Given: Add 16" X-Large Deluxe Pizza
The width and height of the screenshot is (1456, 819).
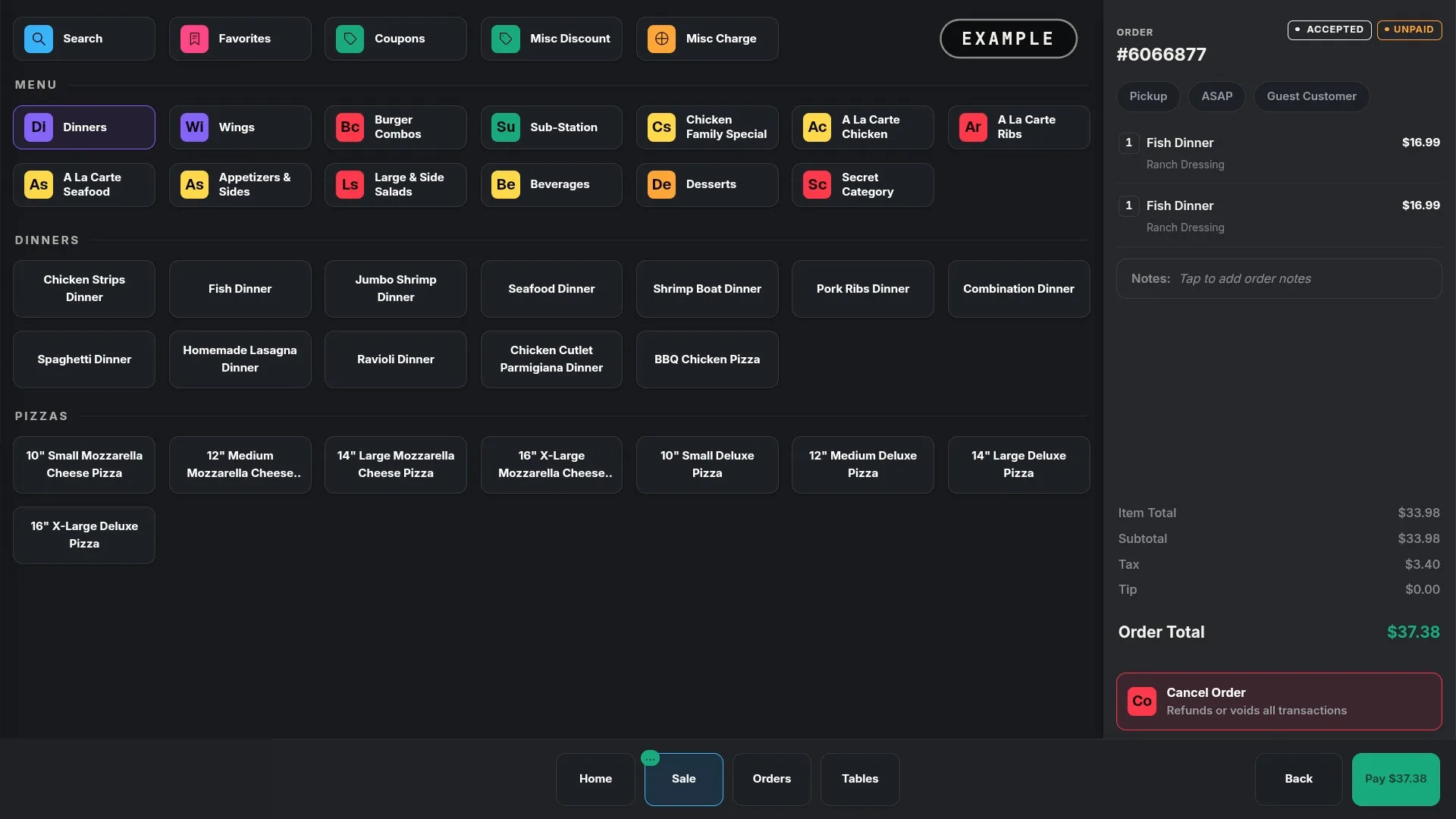Looking at the screenshot, I should click(84, 535).
